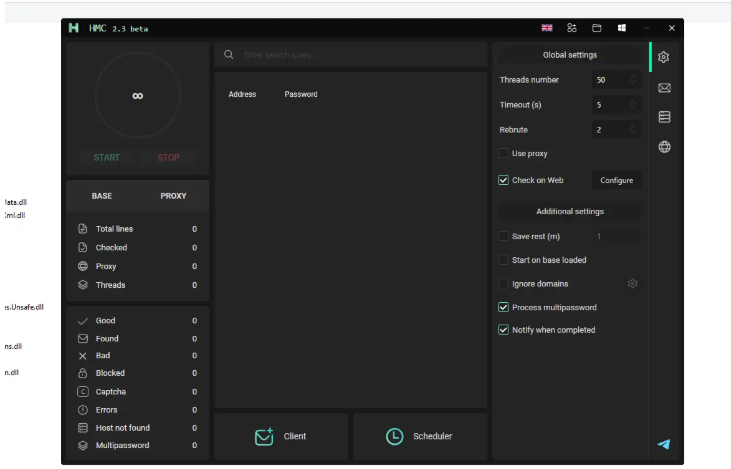The width and height of the screenshot is (731, 469).
Task: Open the server list sidebar icon
Action: point(664,117)
